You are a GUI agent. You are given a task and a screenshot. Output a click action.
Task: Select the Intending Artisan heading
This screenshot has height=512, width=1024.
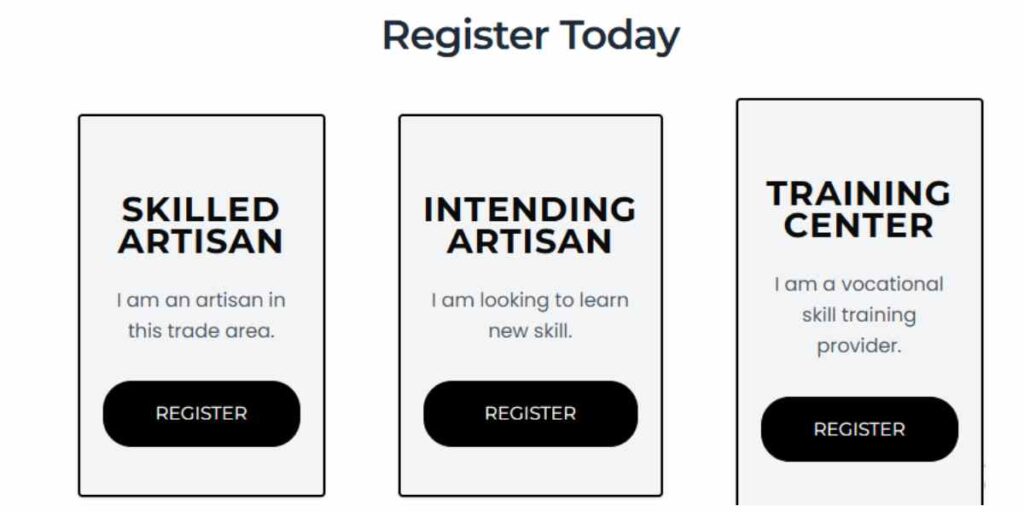coord(530,225)
